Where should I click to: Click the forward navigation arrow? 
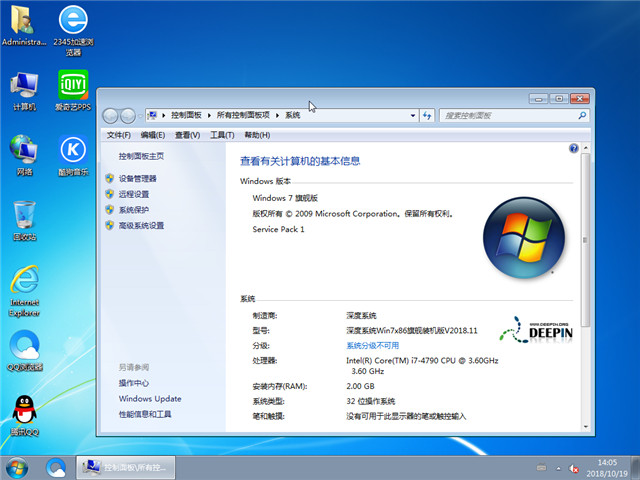click(128, 116)
